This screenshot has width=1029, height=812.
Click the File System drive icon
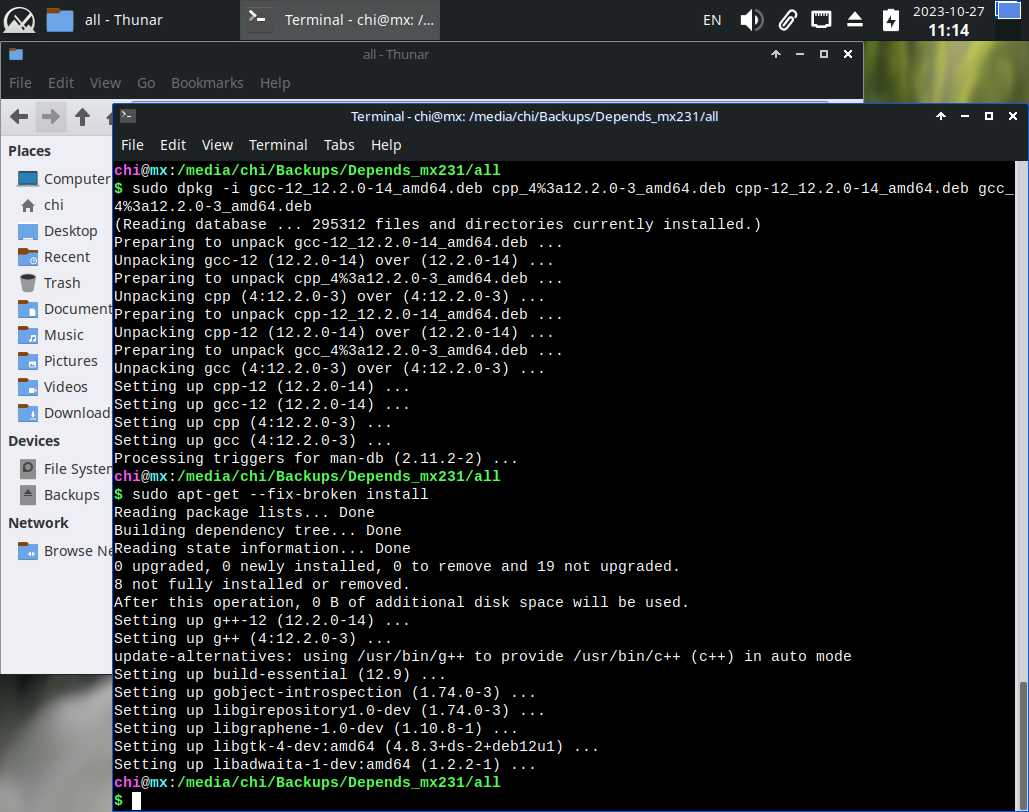[28, 469]
